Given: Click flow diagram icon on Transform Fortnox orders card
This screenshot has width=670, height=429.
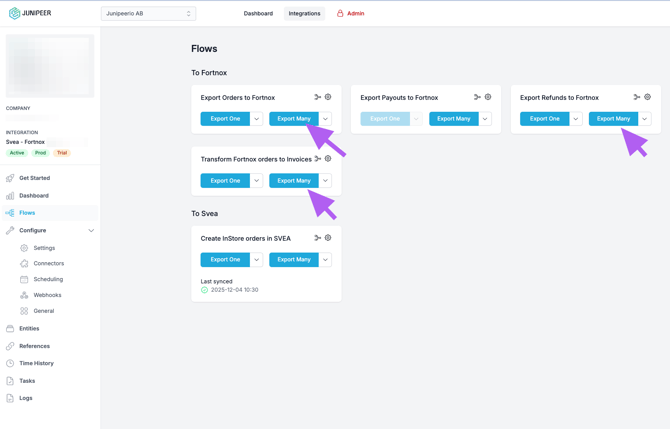Looking at the screenshot, I should [x=318, y=159].
